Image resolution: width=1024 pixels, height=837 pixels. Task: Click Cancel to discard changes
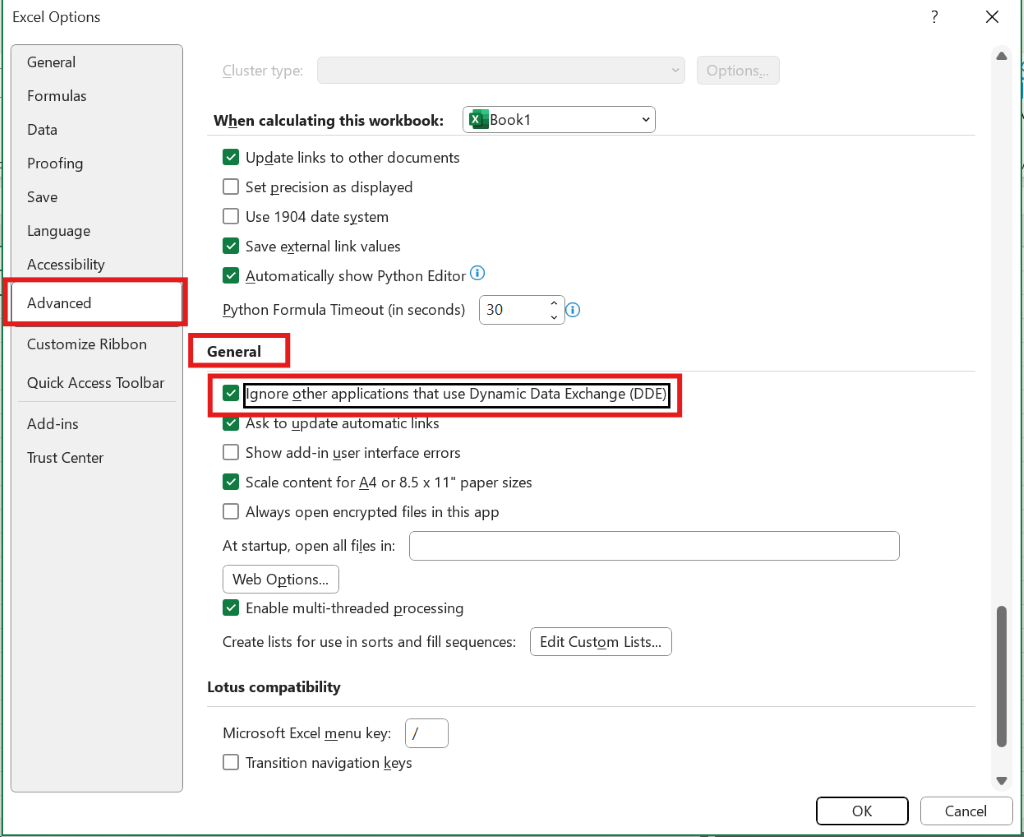(965, 811)
